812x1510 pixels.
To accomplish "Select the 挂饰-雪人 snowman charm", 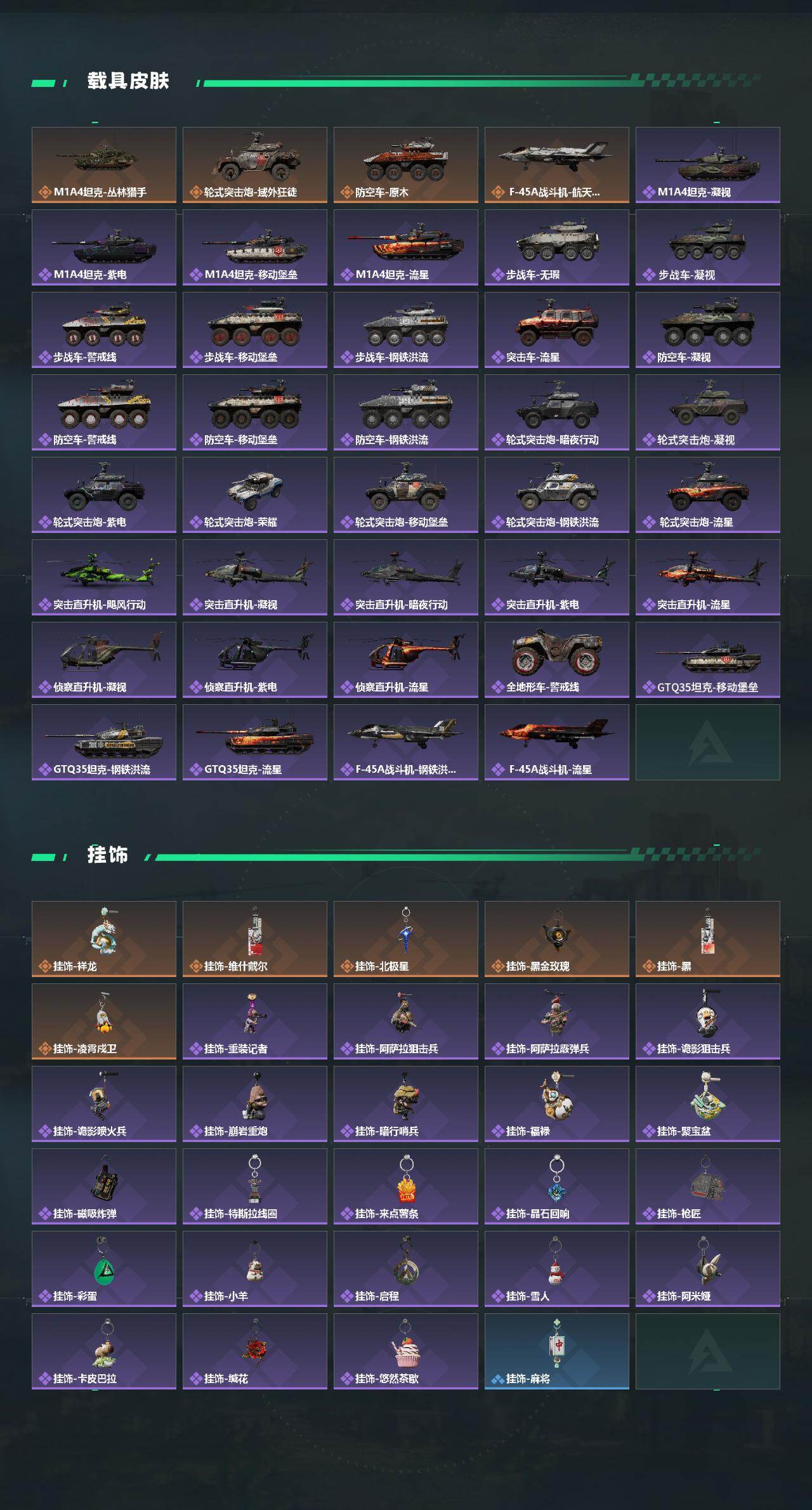I will pyautogui.click(x=557, y=1269).
